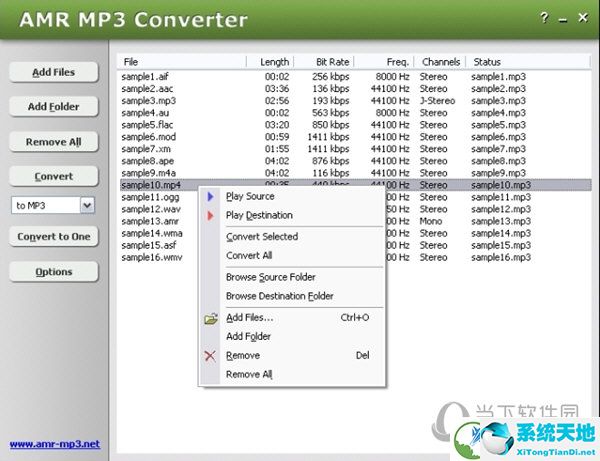
Task: Sort by the File column header
Action: [182, 62]
